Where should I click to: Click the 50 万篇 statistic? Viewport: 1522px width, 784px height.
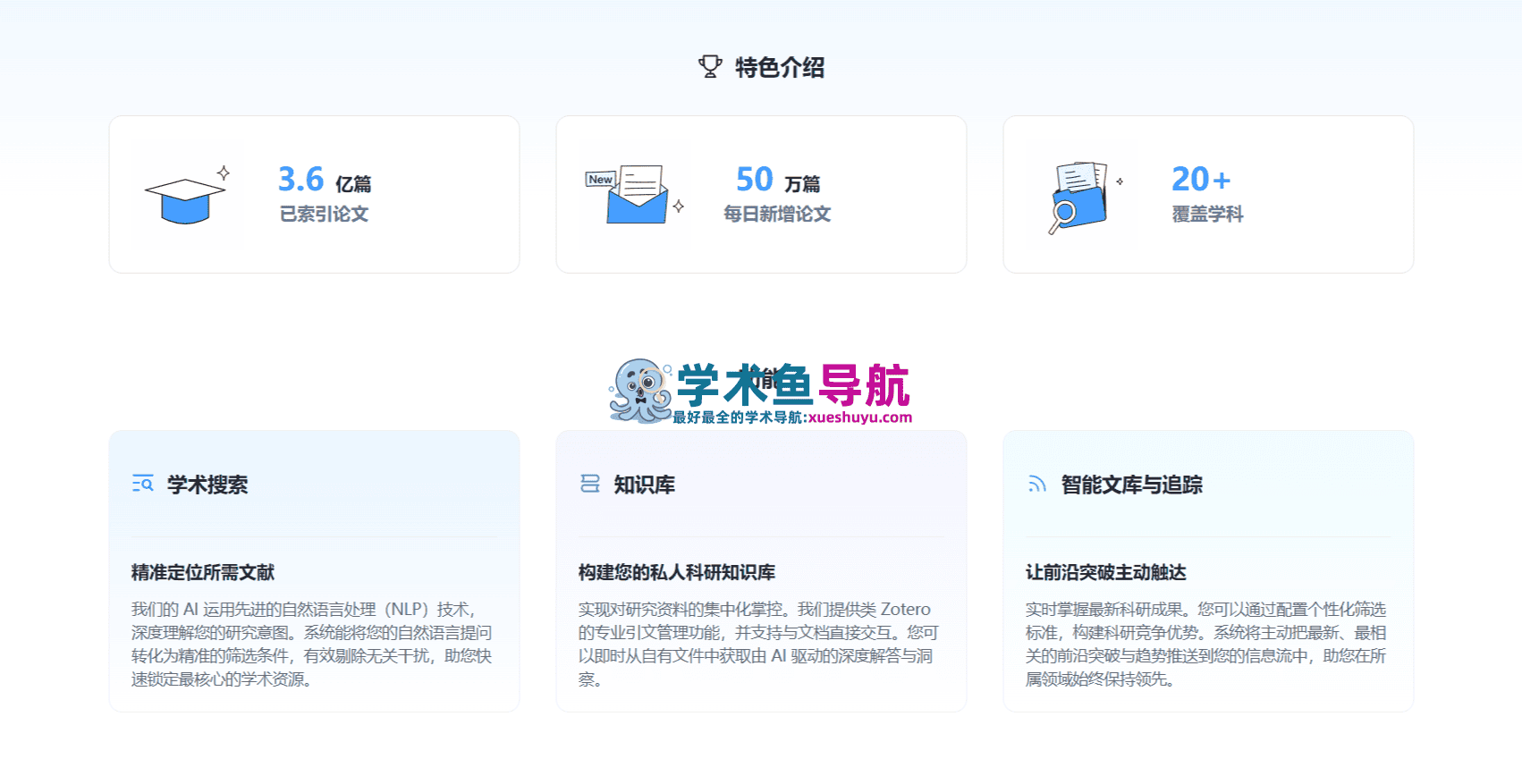point(778,180)
